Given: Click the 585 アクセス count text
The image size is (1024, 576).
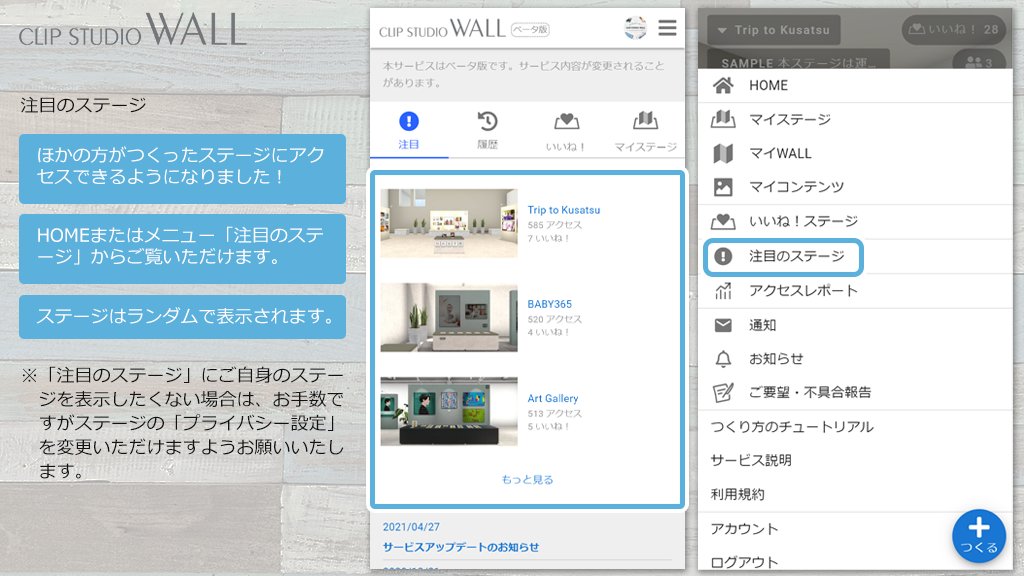Looking at the screenshot, I should pyautogui.click(x=554, y=225).
